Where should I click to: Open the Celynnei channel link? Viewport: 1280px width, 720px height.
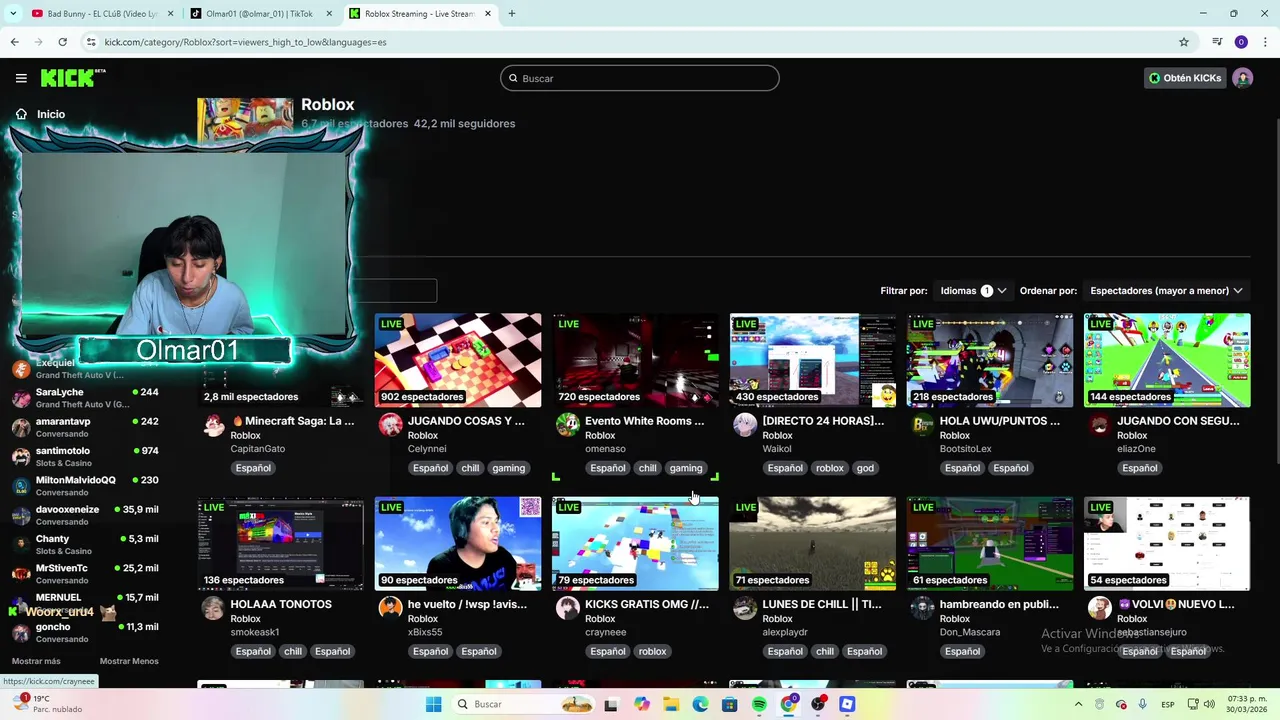[x=427, y=449]
